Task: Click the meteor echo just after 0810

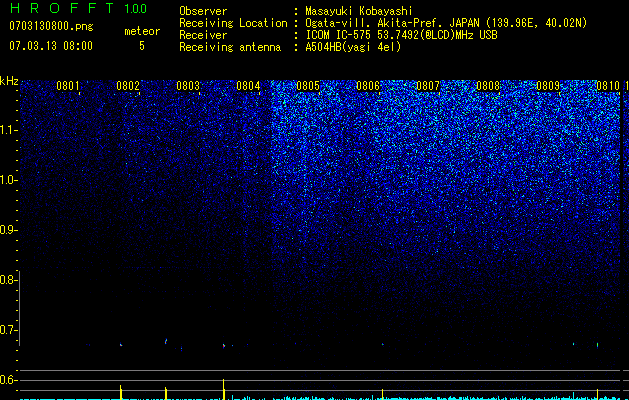Action: tap(597, 344)
